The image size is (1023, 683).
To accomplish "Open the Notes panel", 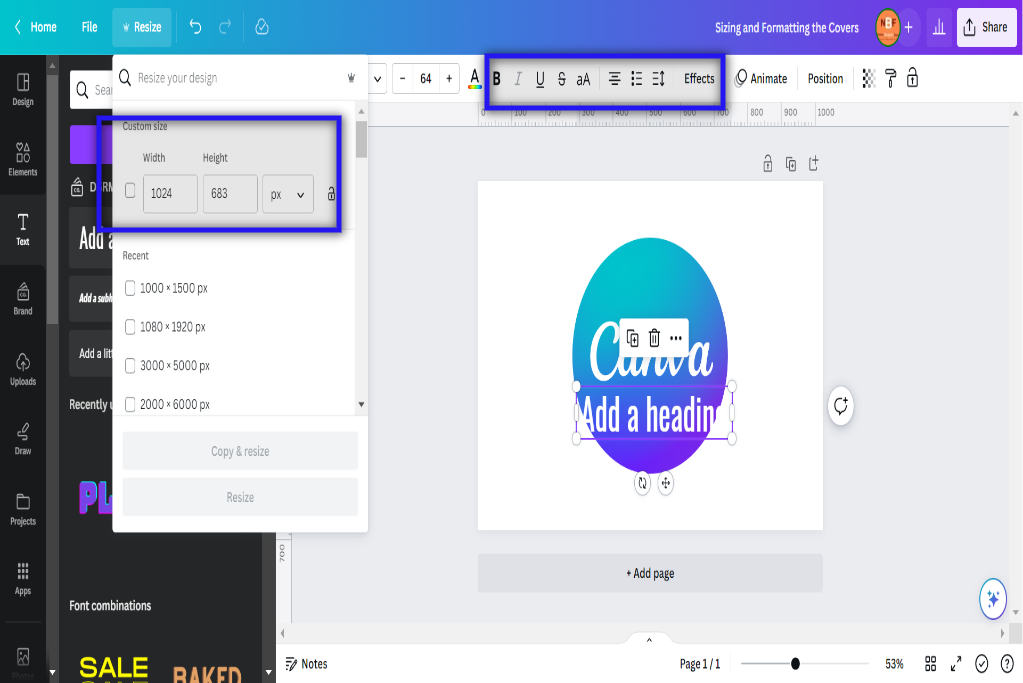I will coord(306,664).
